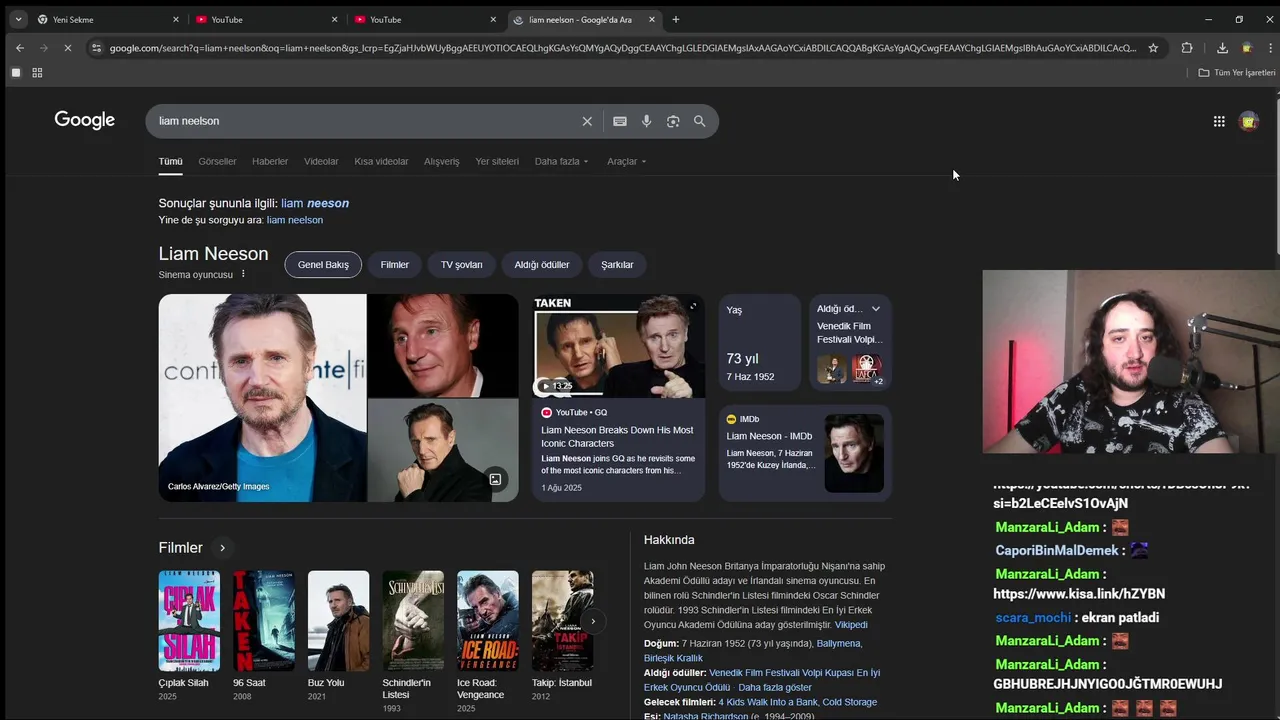This screenshot has height=720, width=1280.
Task: Switch to the Yer siteleri tab
Action: [x=497, y=161]
